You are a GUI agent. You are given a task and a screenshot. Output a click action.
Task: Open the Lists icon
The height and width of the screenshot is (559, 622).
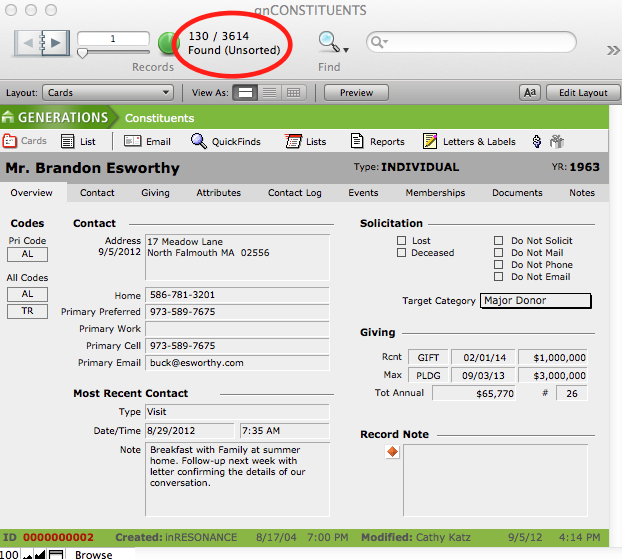point(294,142)
